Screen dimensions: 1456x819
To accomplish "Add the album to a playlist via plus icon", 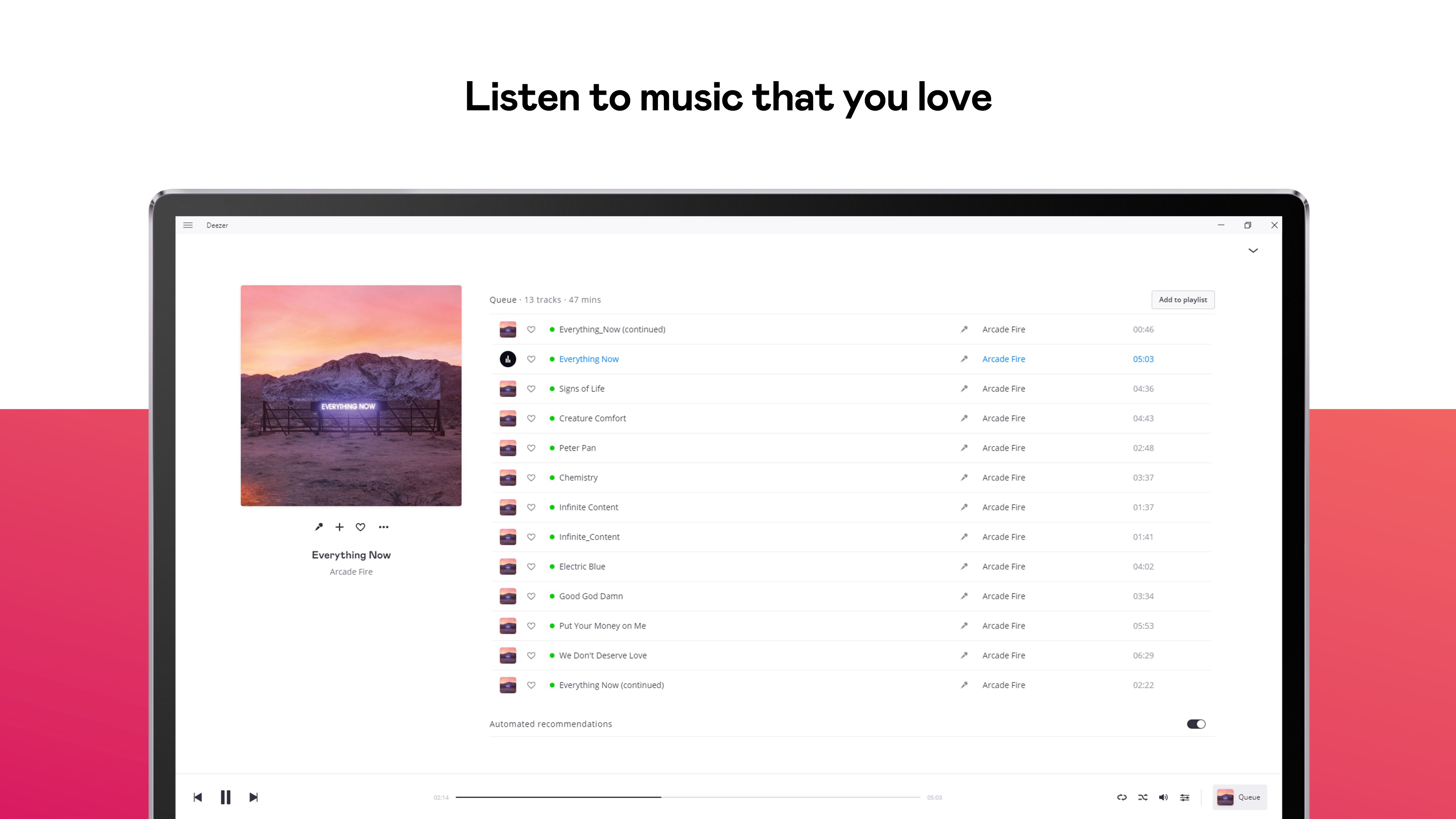I will [339, 527].
